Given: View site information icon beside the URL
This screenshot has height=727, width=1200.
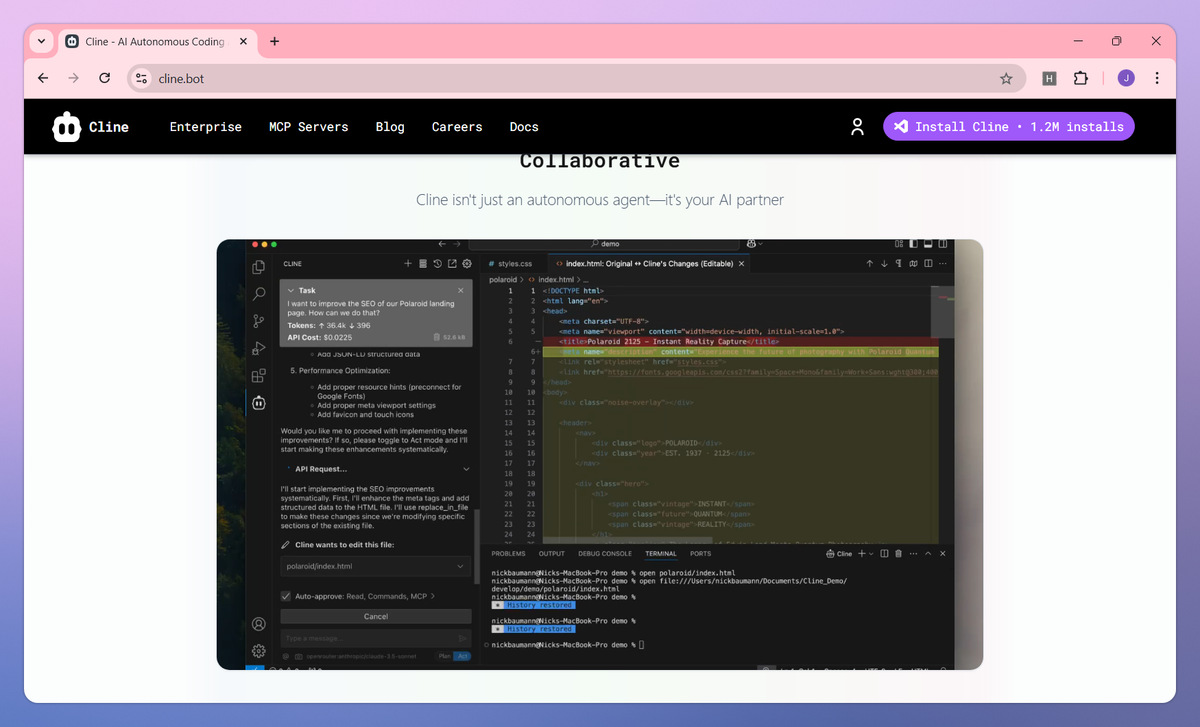Looking at the screenshot, I should tap(141, 78).
